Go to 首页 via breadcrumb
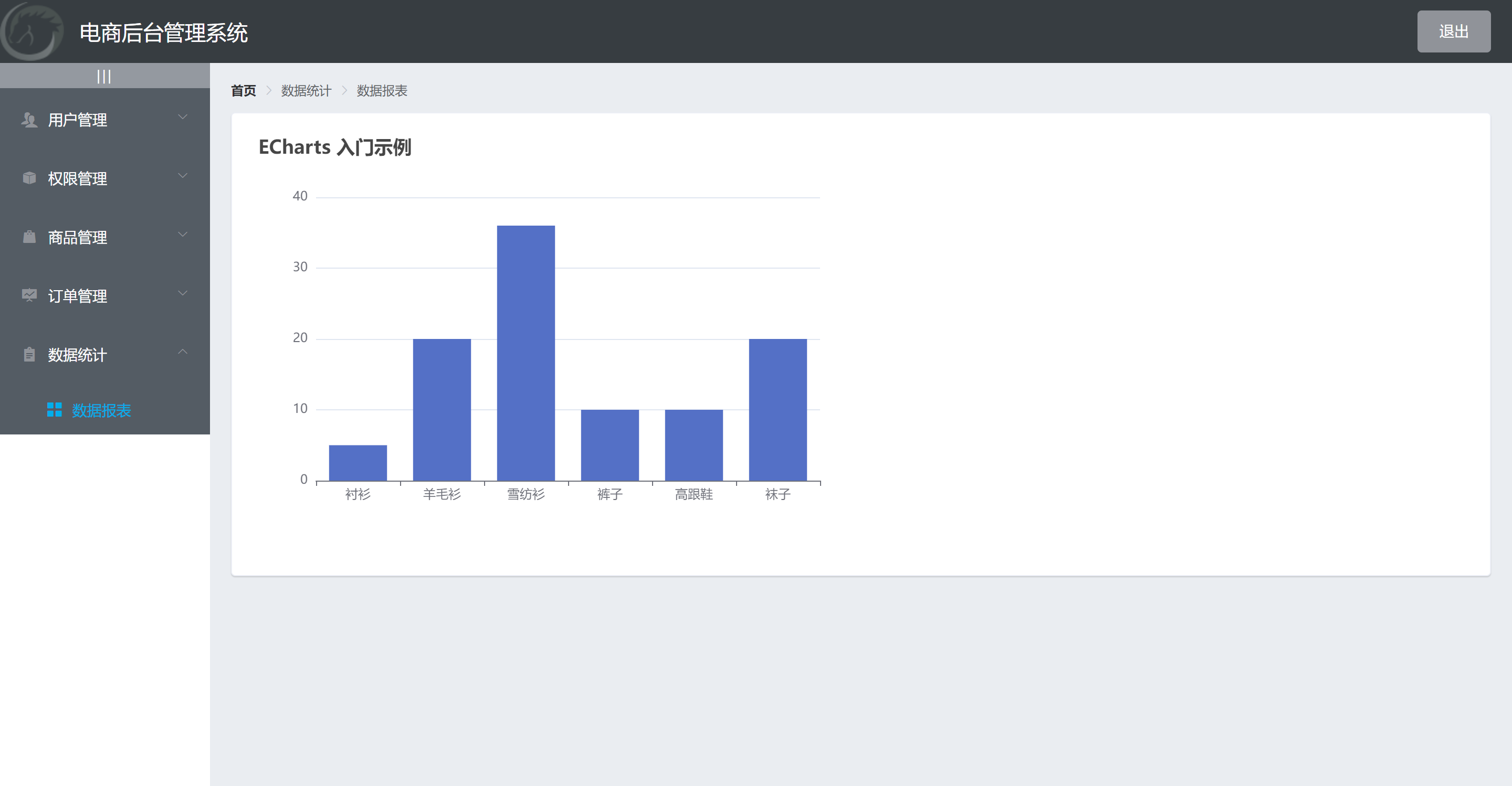This screenshot has height=786, width=1512. pos(243,91)
